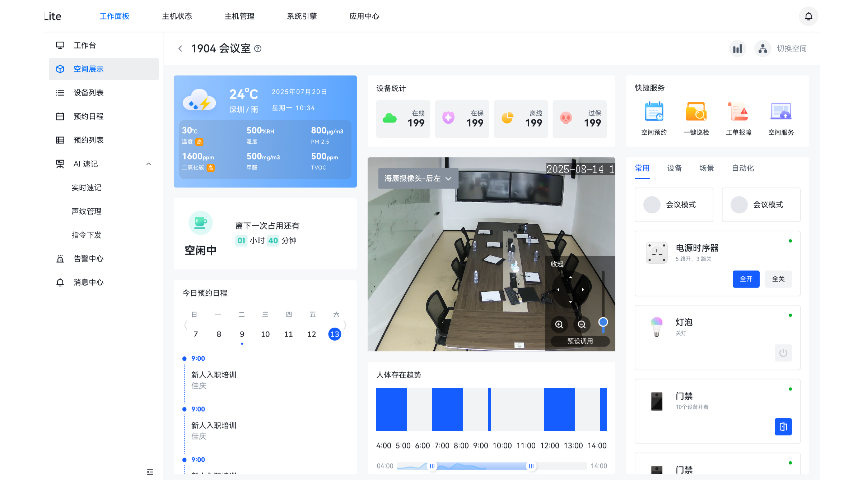853x480 pixels.
Task: Collapse the AI 速记 sidebar group
Action: pos(149,164)
